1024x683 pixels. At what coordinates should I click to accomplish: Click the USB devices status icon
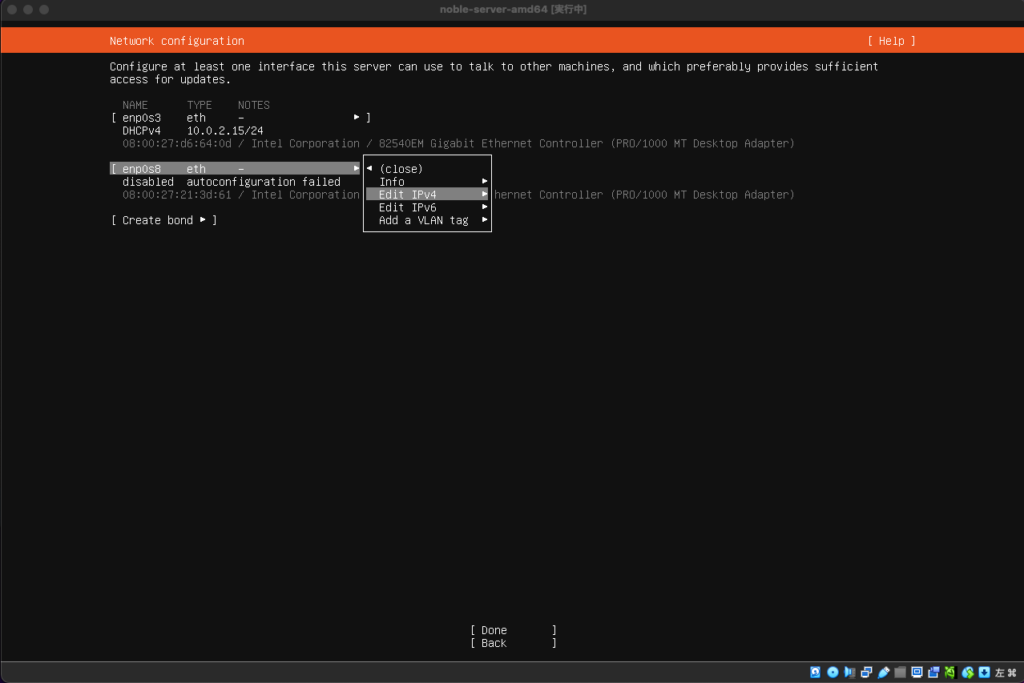tap(883, 672)
